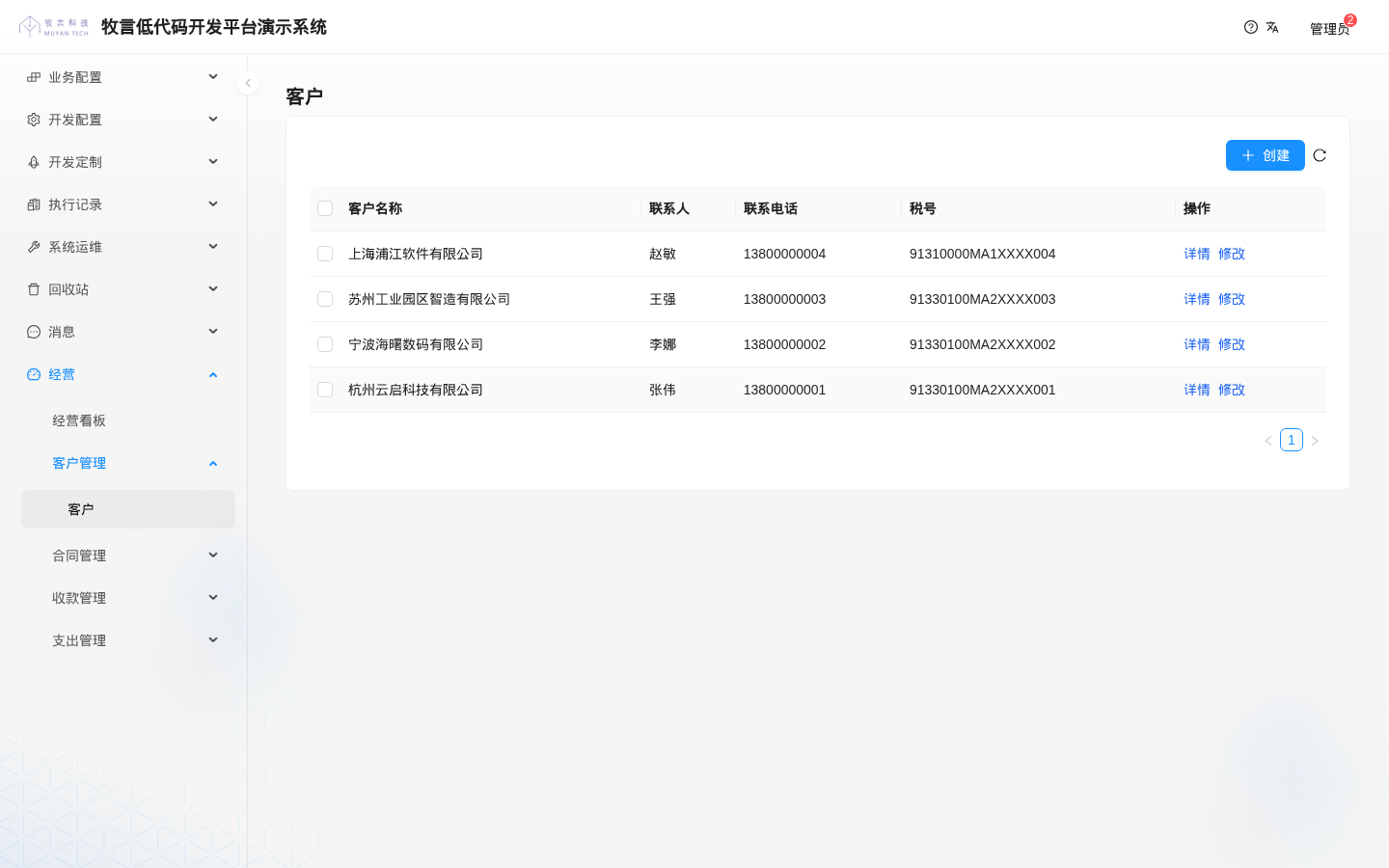The width and height of the screenshot is (1389, 868).
Task: Expand 收款管理 chevron
Action: 213,598
